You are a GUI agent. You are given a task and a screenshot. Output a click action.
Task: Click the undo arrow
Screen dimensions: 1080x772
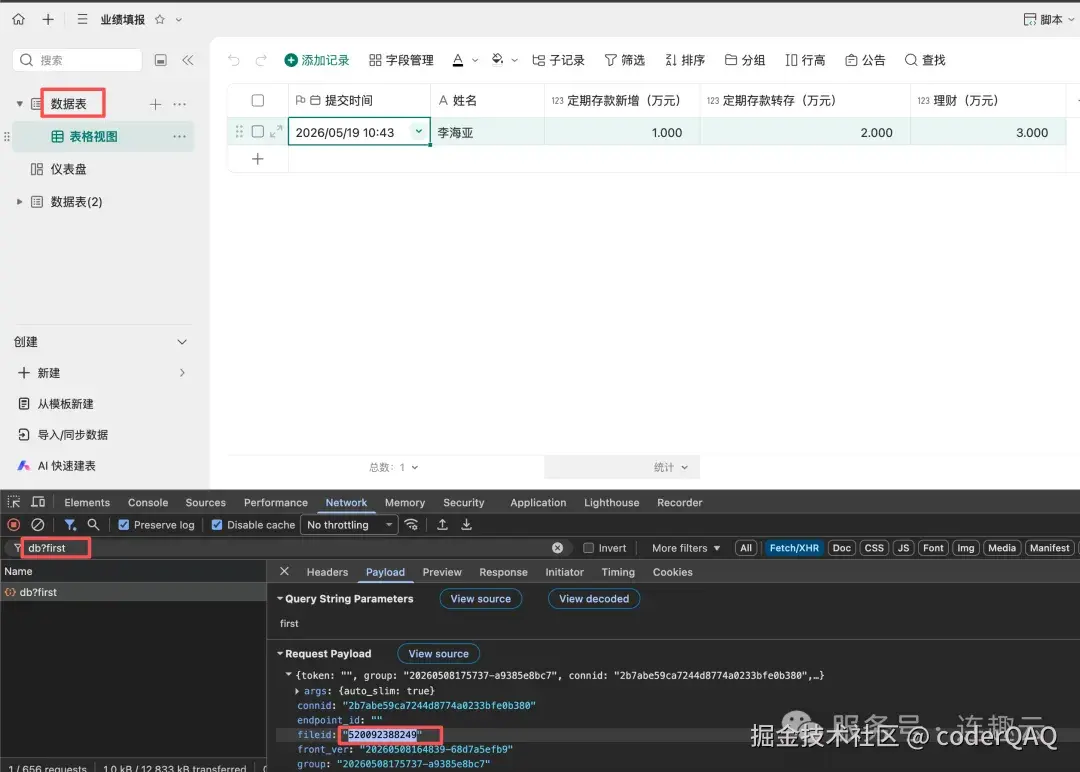tap(234, 60)
